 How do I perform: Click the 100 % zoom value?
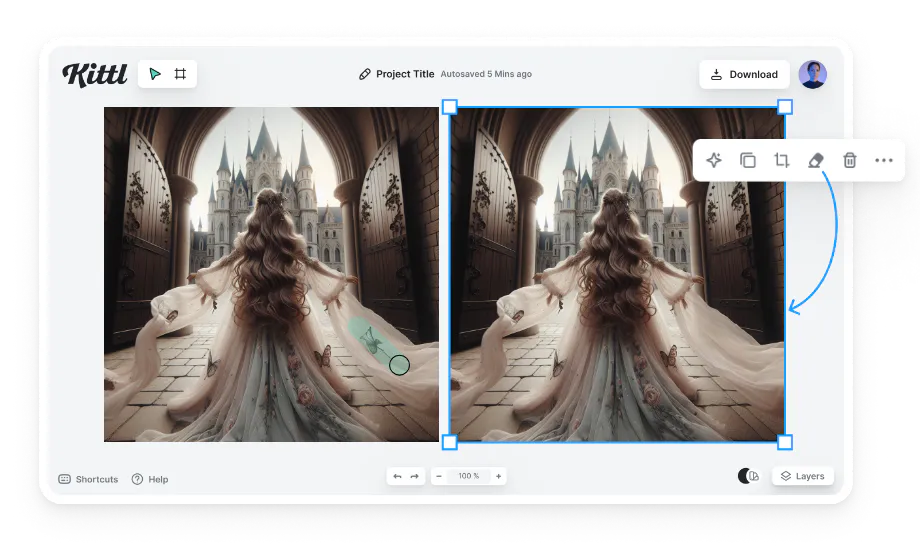(469, 476)
